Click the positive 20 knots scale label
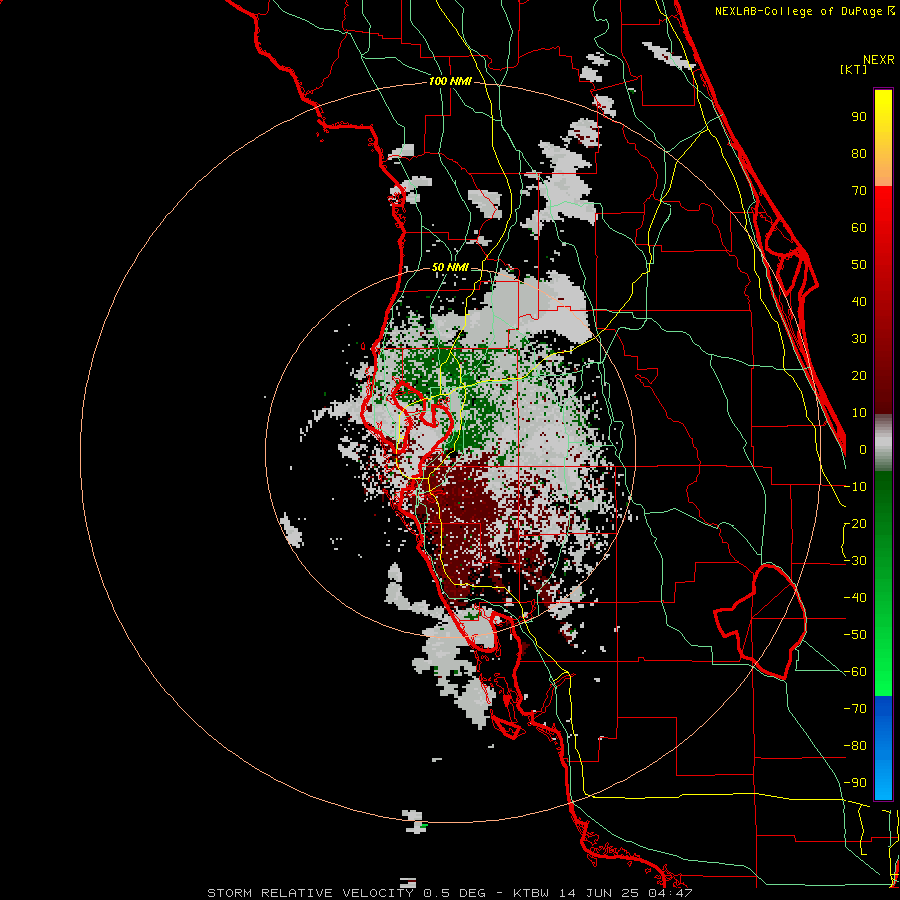 tap(859, 376)
